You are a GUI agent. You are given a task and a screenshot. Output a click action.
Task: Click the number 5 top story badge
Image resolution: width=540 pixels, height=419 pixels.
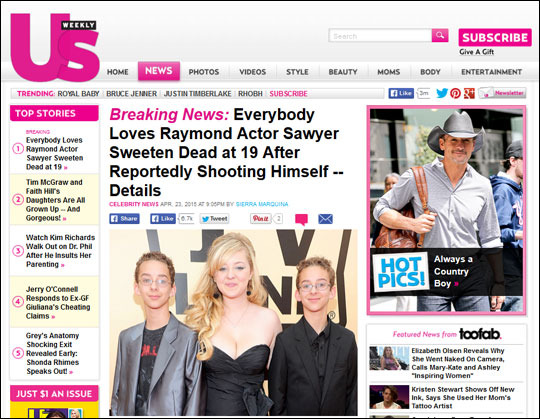(18, 353)
